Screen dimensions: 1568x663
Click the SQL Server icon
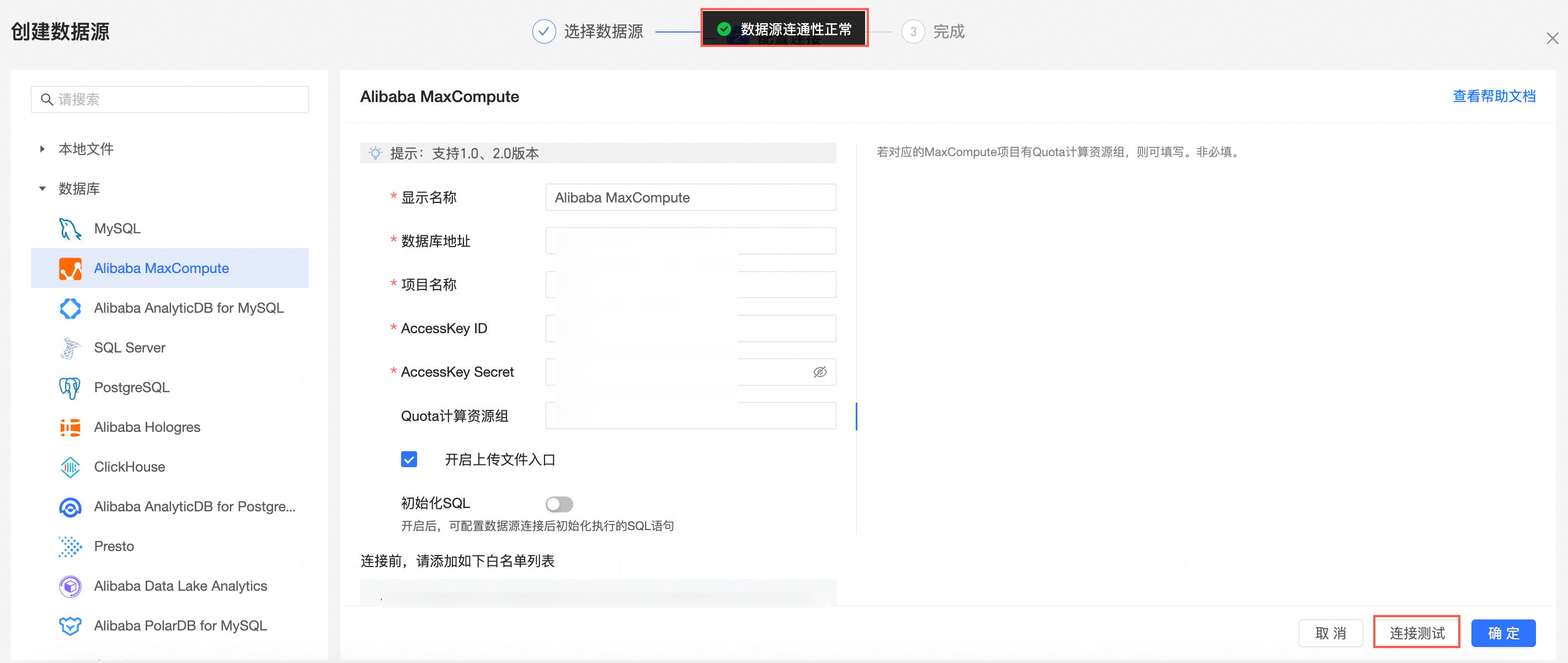pyautogui.click(x=70, y=347)
